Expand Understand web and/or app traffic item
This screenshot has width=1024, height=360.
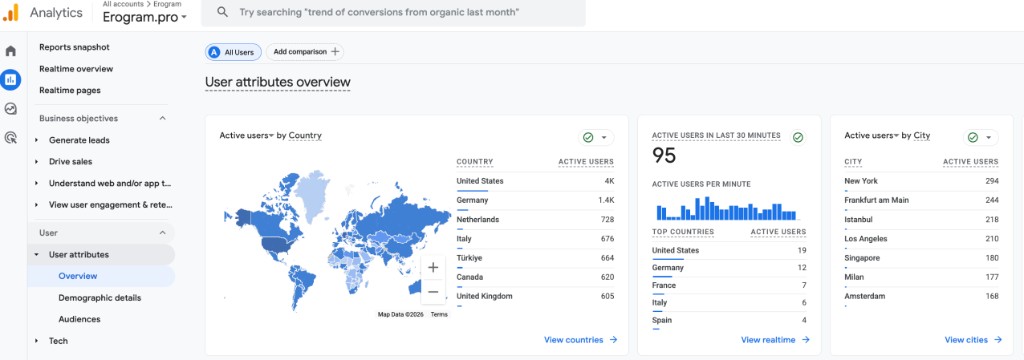tap(37, 183)
